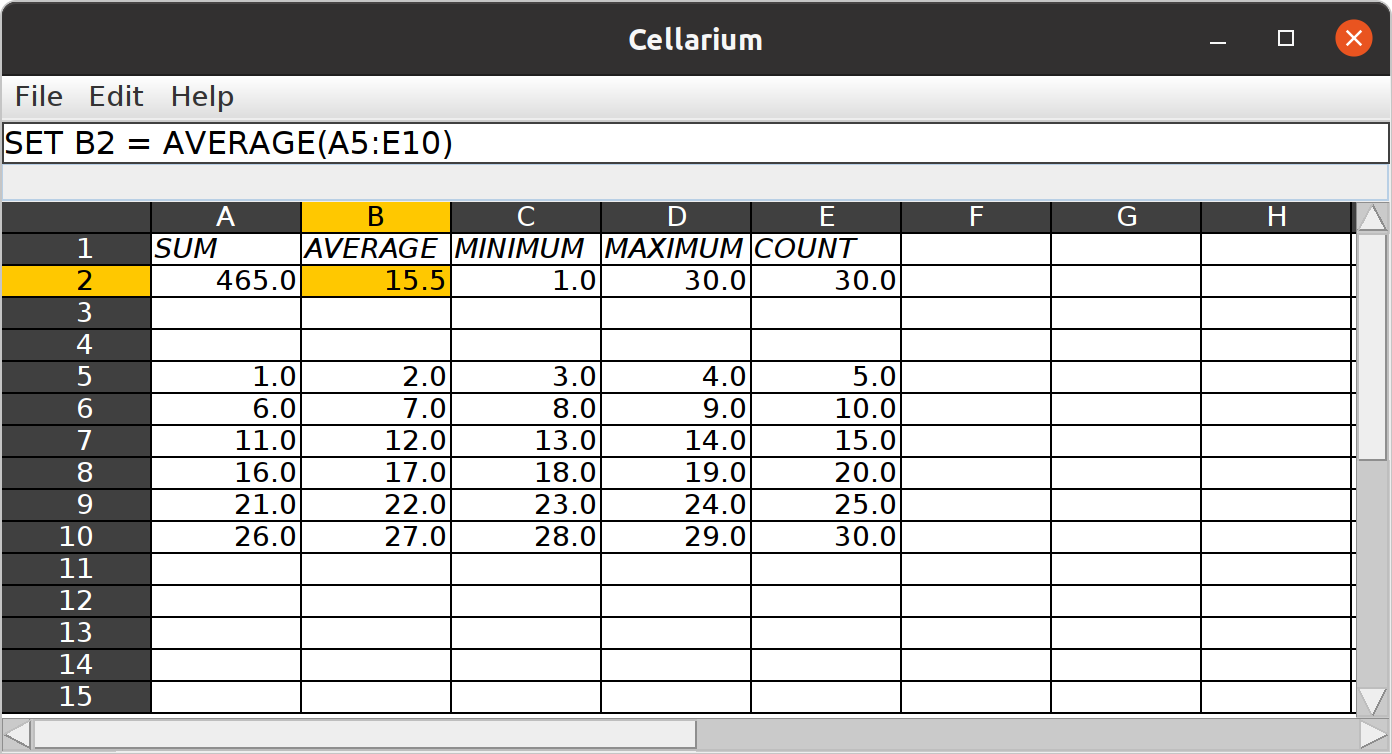Select the cell with value 29.0
1392x754 pixels.
[676, 537]
